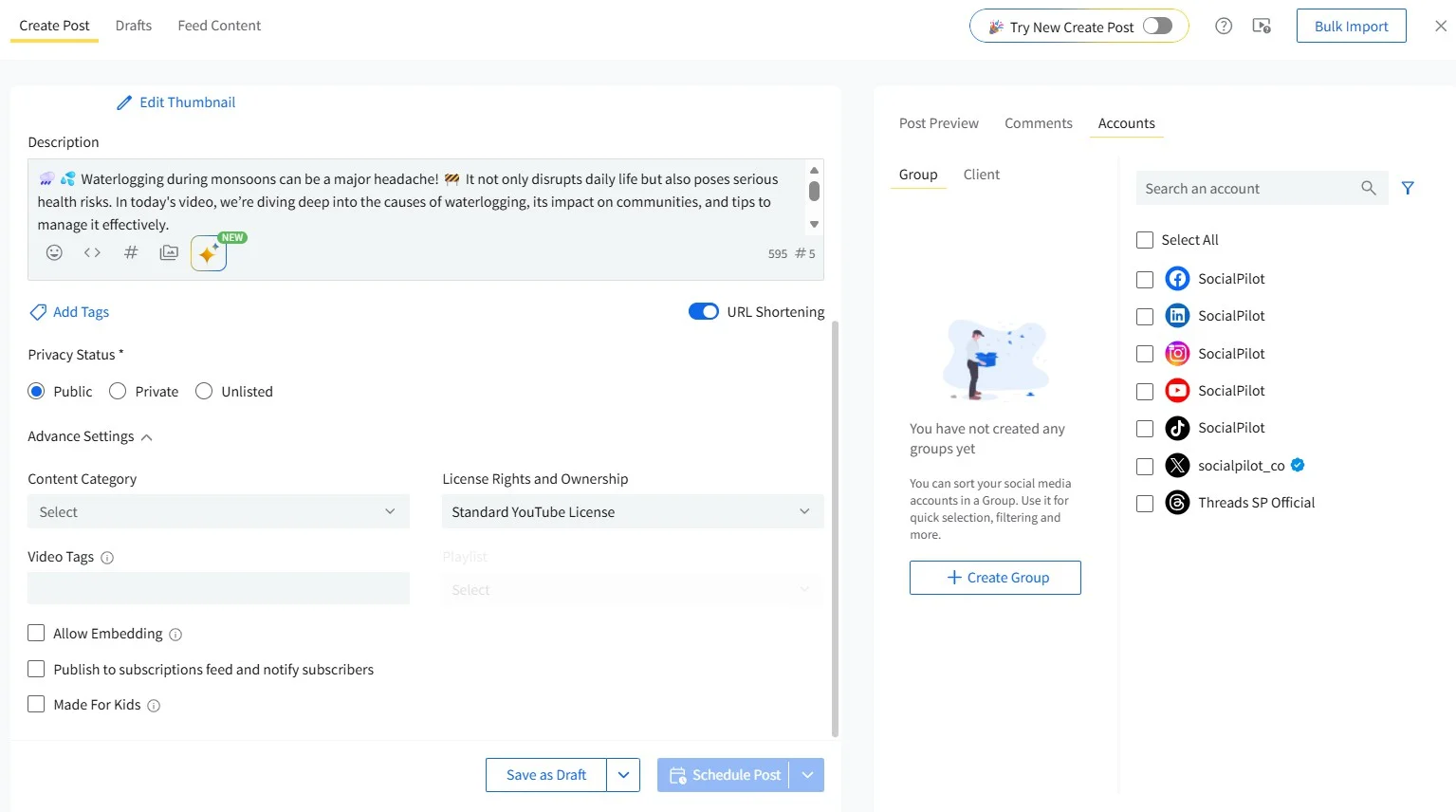
Task: Open the Save as Draft dropdown arrow
Action: [623, 775]
